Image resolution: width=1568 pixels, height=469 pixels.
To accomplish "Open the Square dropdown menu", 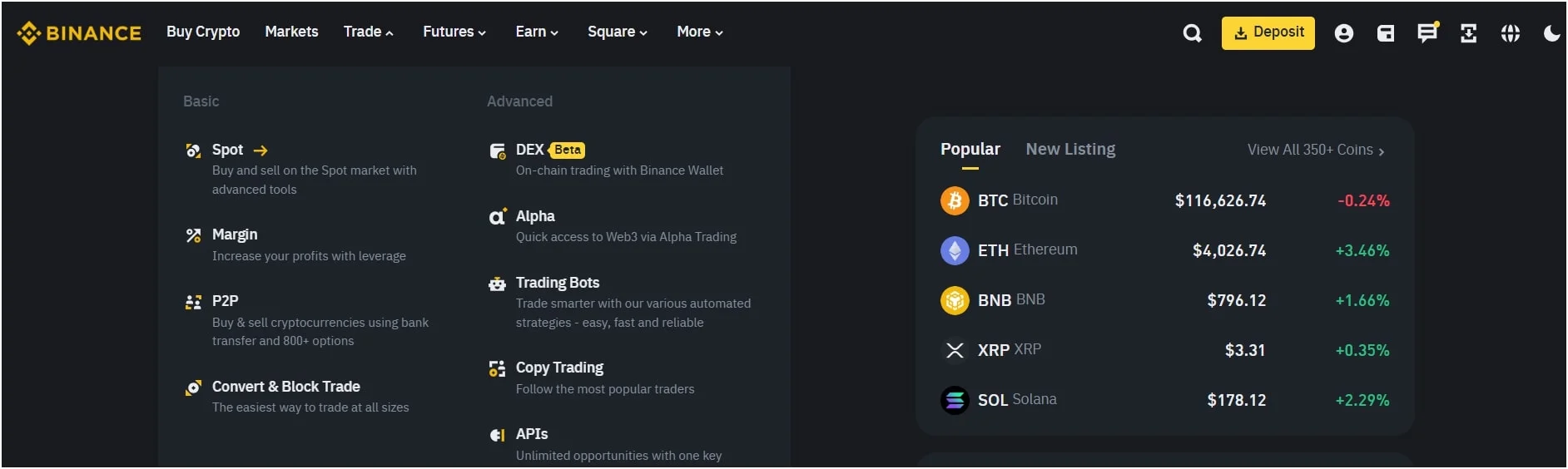I will point(617,32).
